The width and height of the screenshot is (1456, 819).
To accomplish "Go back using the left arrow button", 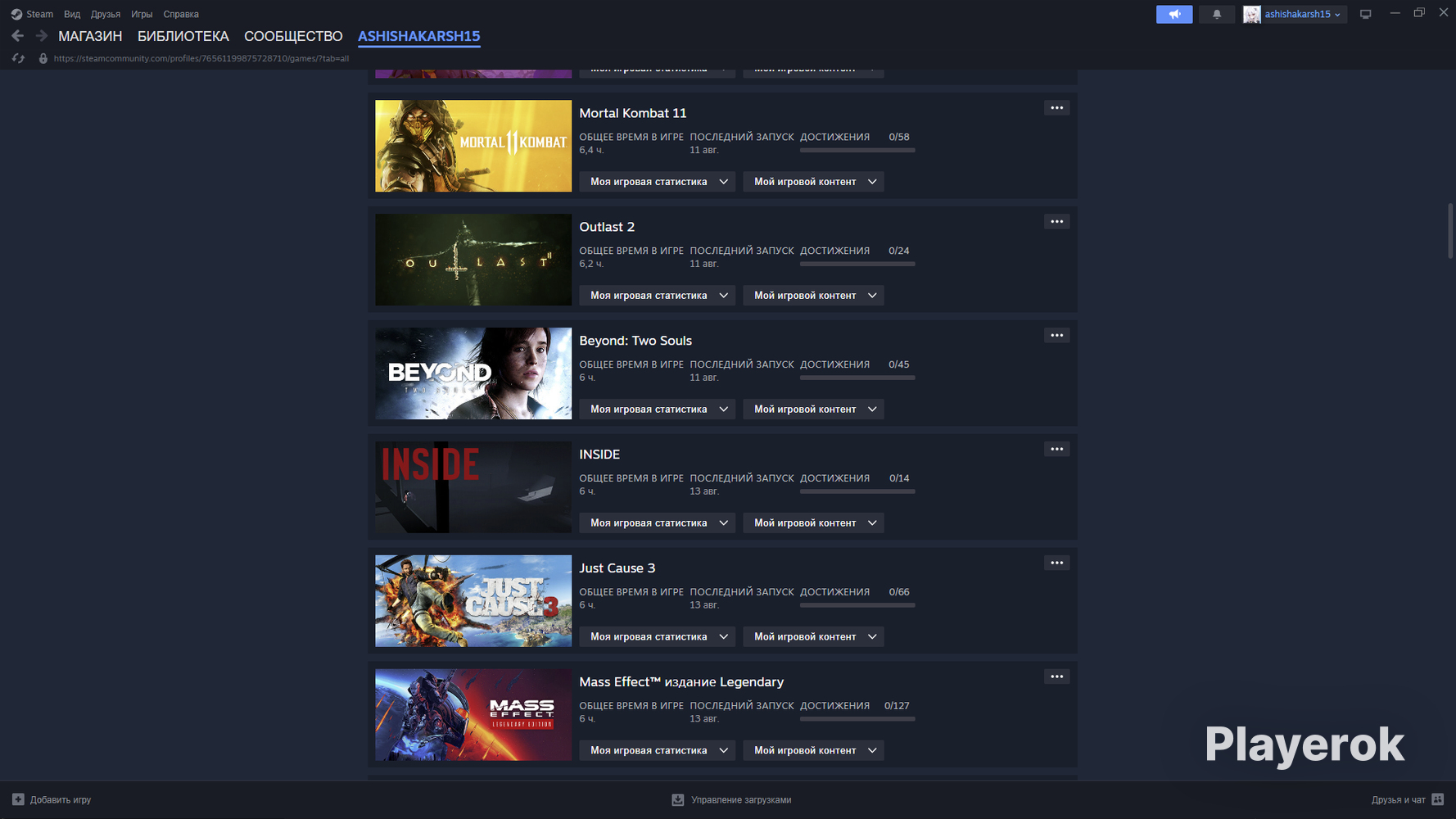I will pos(17,36).
